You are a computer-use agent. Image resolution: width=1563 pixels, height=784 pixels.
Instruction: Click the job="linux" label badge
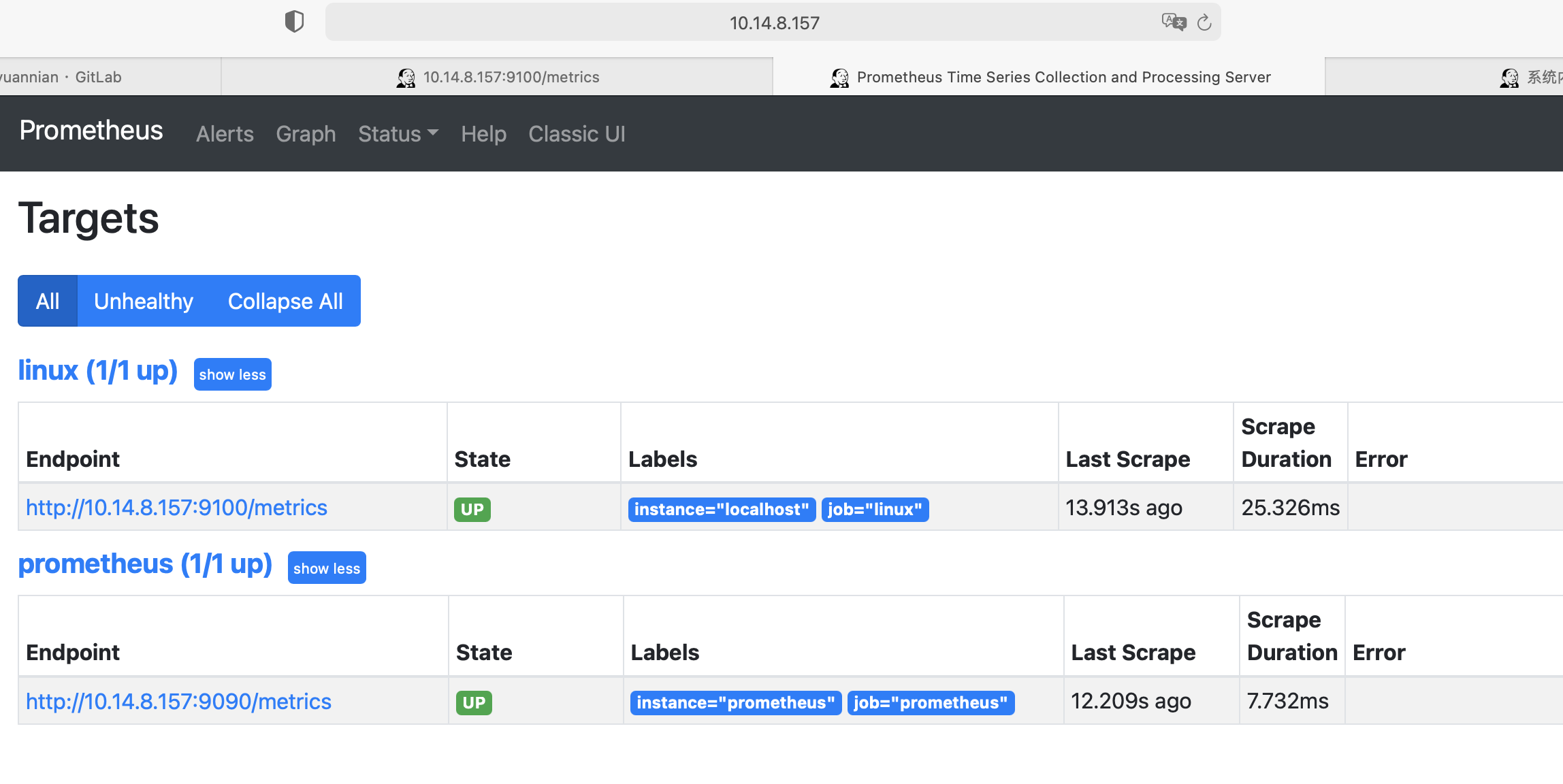coord(875,509)
